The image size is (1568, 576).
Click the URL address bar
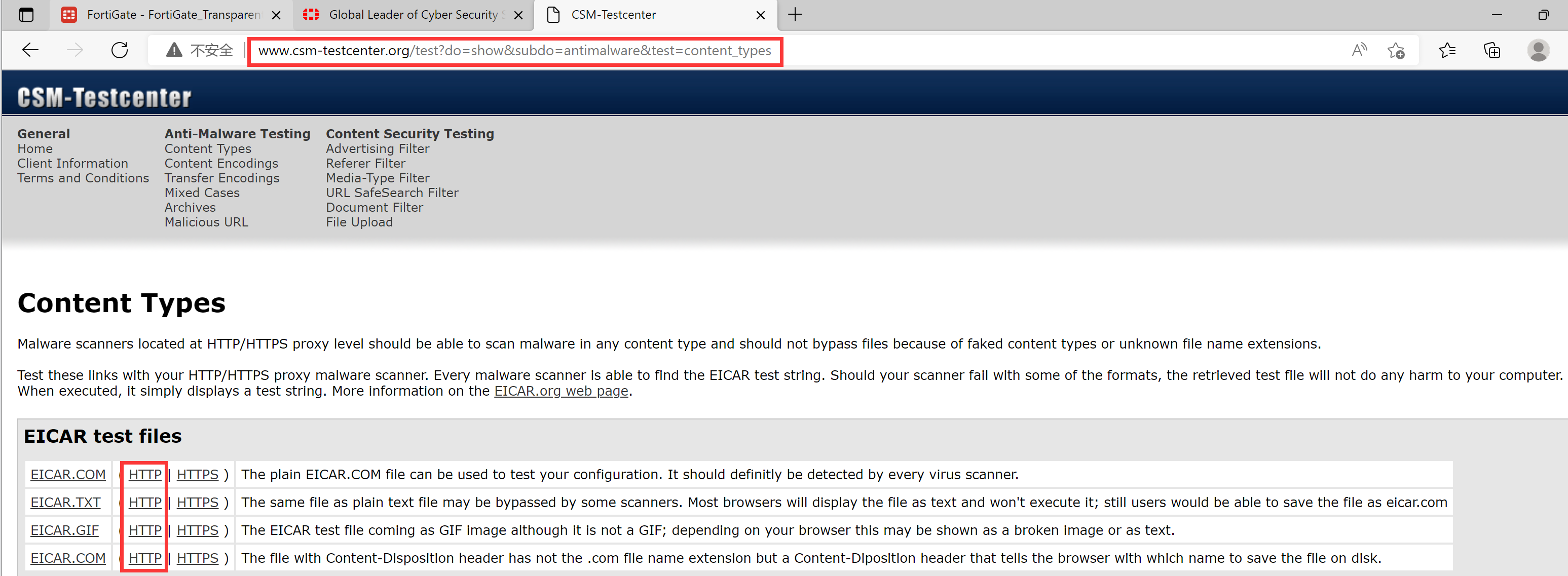click(514, 51)
